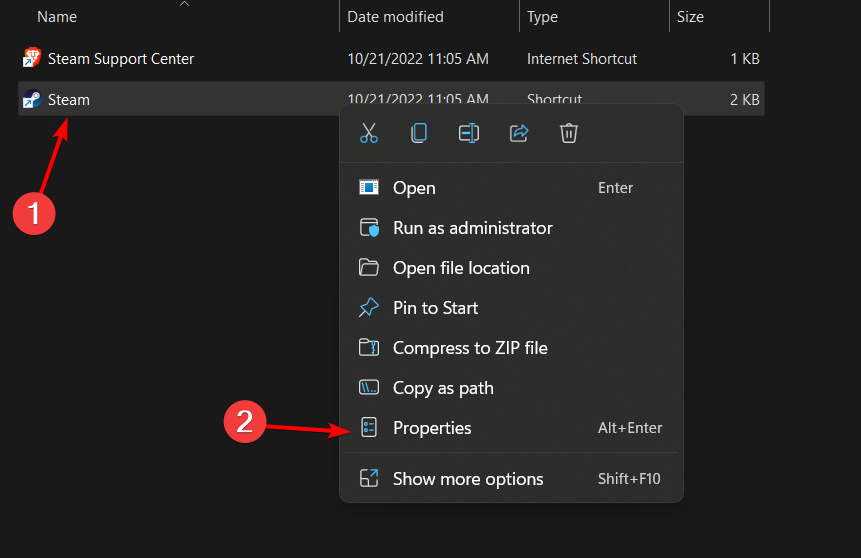Select Copy as path

pos(511,388)
